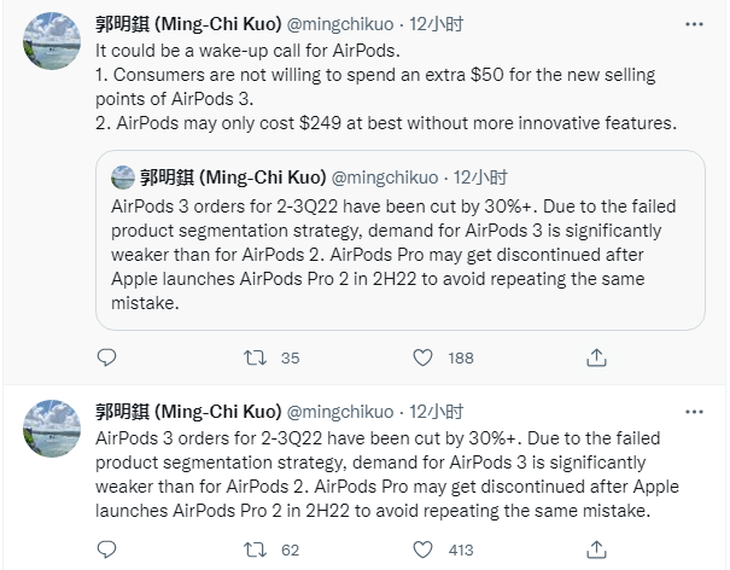The width and height of the screenshot is (730, 570).
Task: Open more options menu on first tweet
Action: coord(694,24)
